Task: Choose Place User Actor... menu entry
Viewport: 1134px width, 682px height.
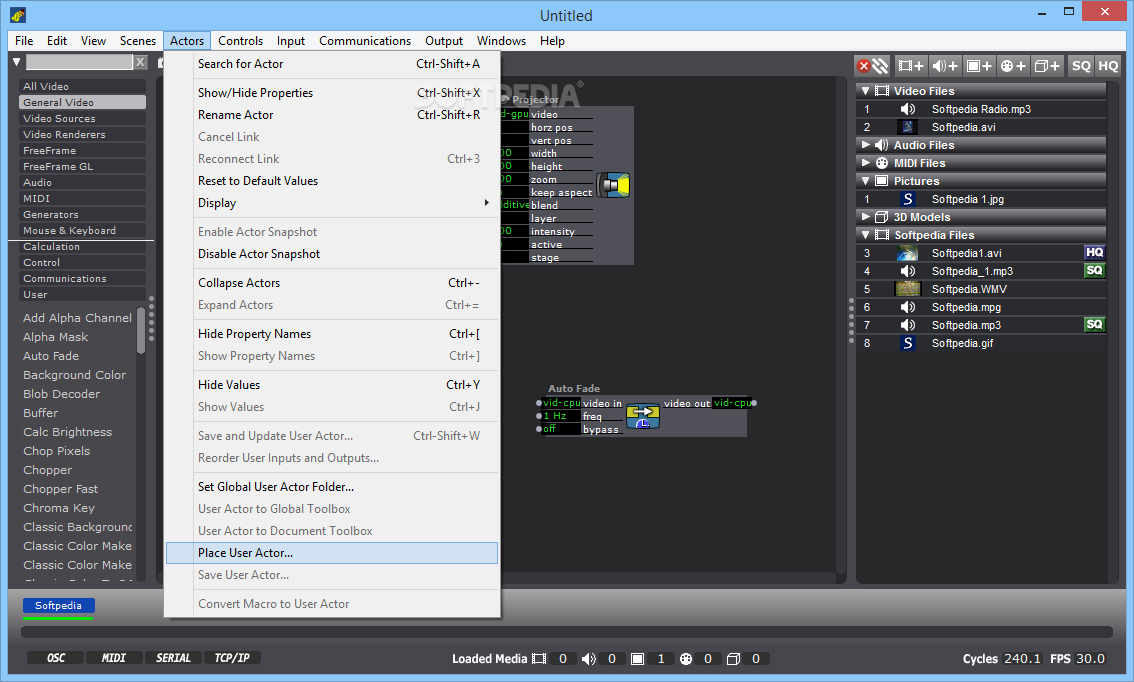Action: pyautogui.click(x=332, y=553)
